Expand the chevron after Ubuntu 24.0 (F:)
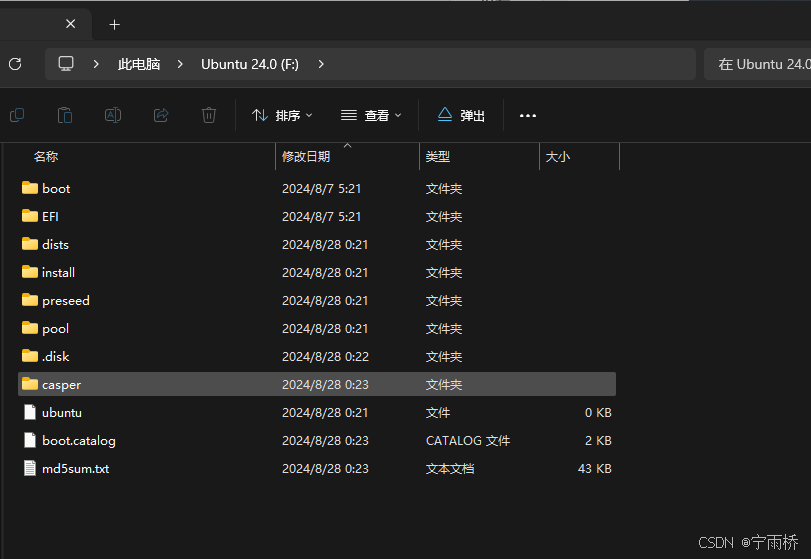 click(321, 64)
